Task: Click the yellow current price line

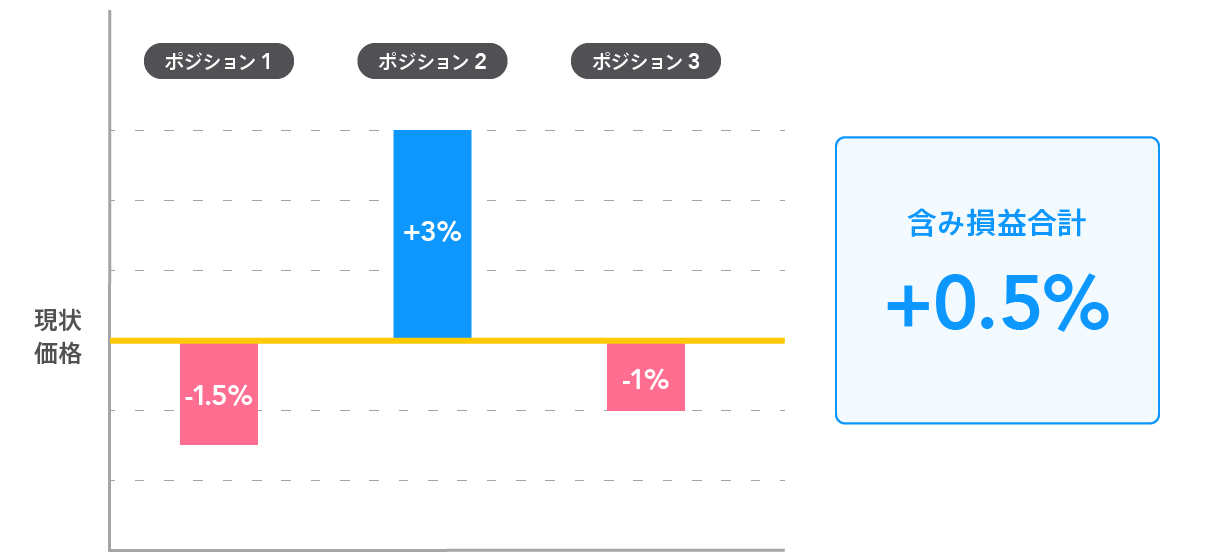Action: tap(447, 341)
